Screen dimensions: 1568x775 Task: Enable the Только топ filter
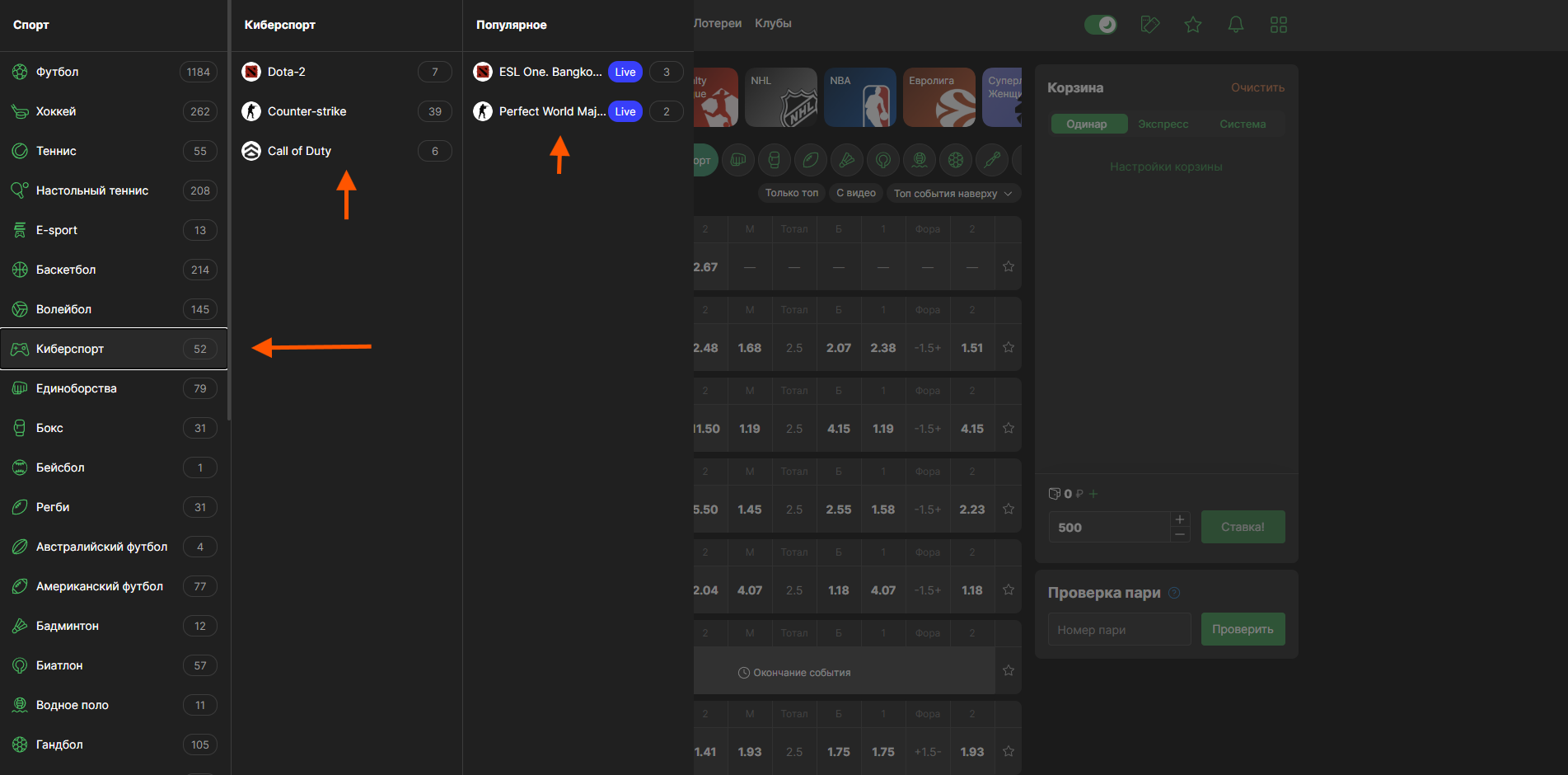pos(791,193)
